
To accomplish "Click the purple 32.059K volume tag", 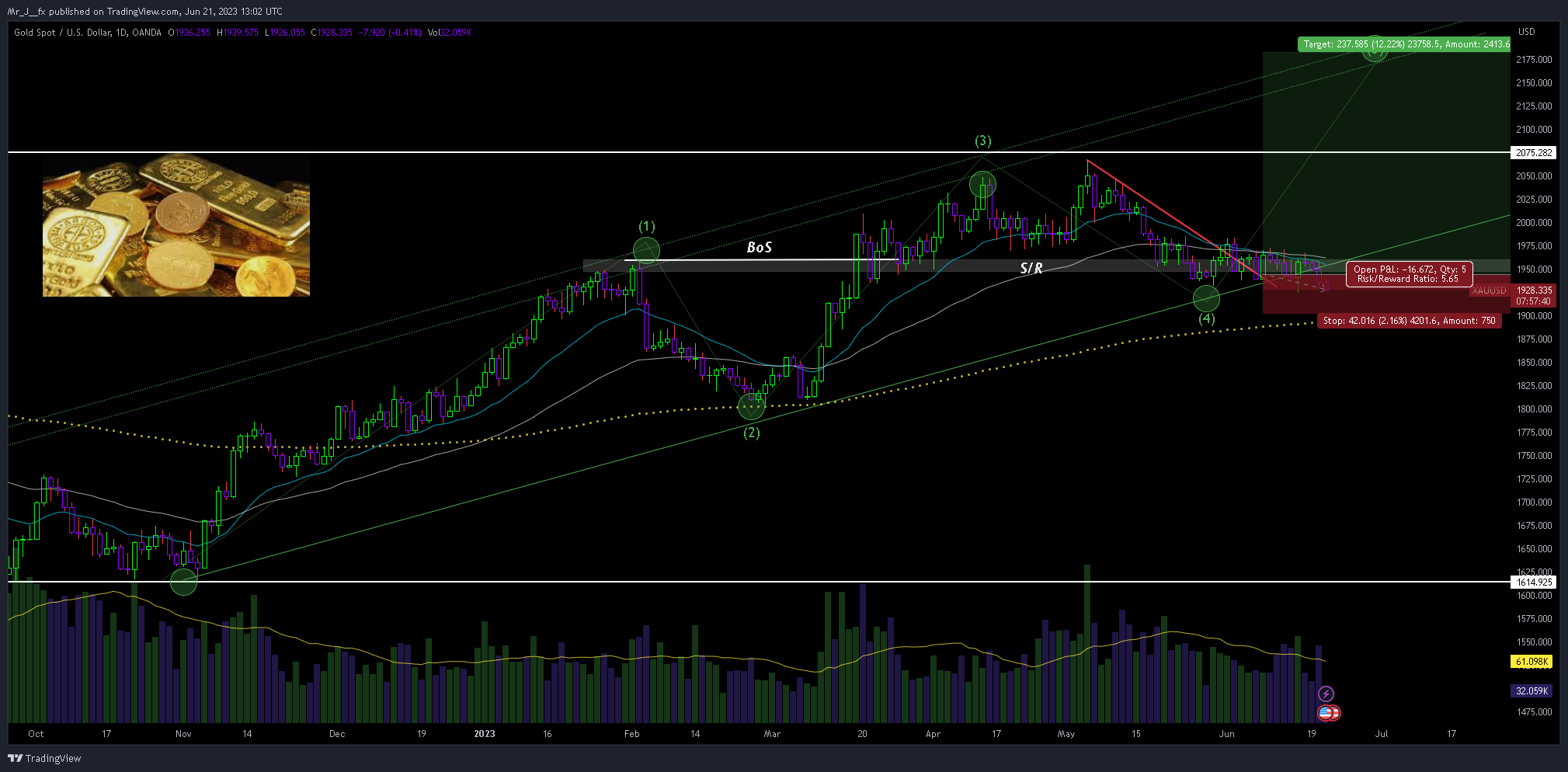I will [x=1531, y=690].
